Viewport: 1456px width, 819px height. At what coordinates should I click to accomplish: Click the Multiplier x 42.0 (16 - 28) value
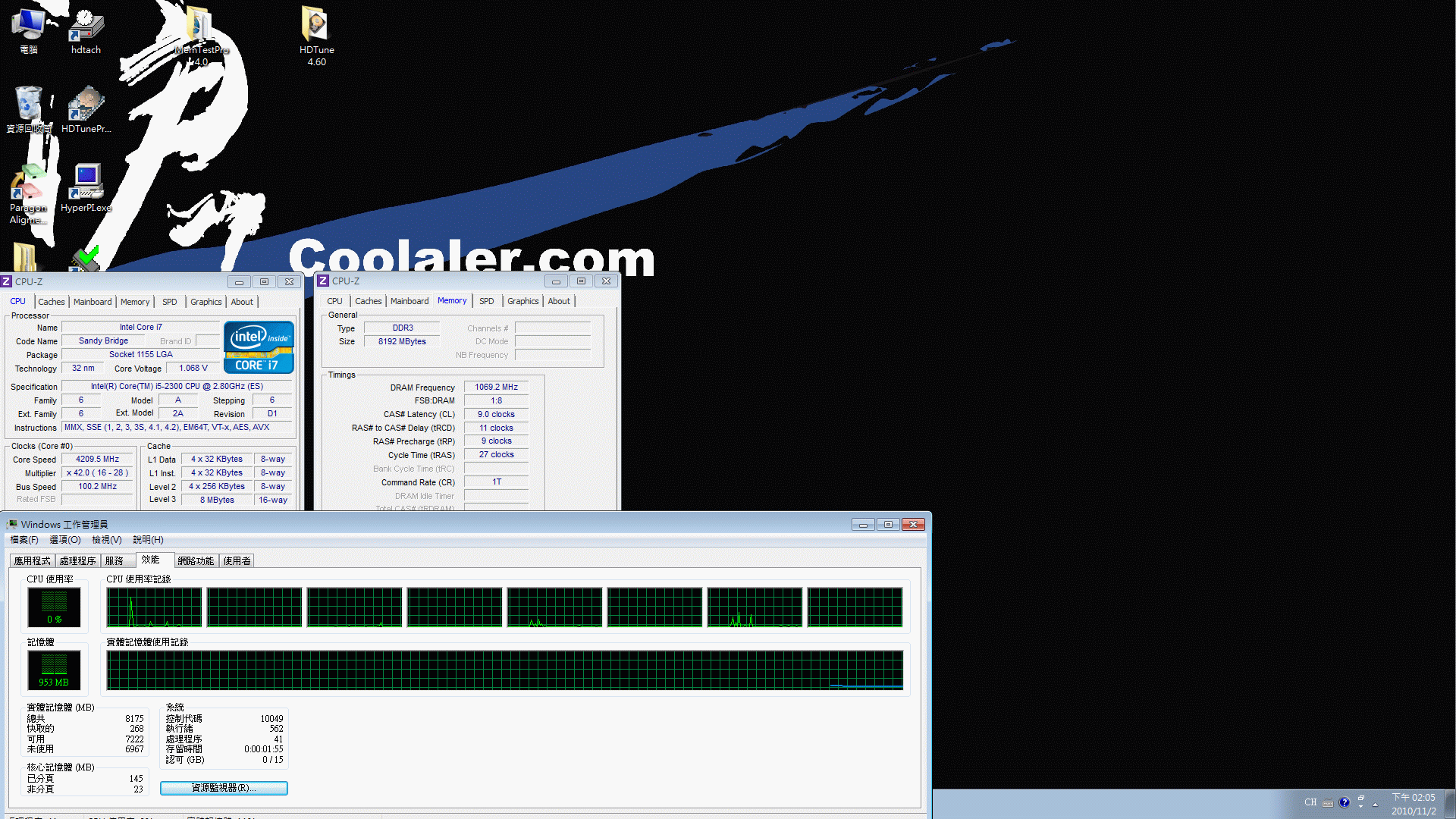97,472
